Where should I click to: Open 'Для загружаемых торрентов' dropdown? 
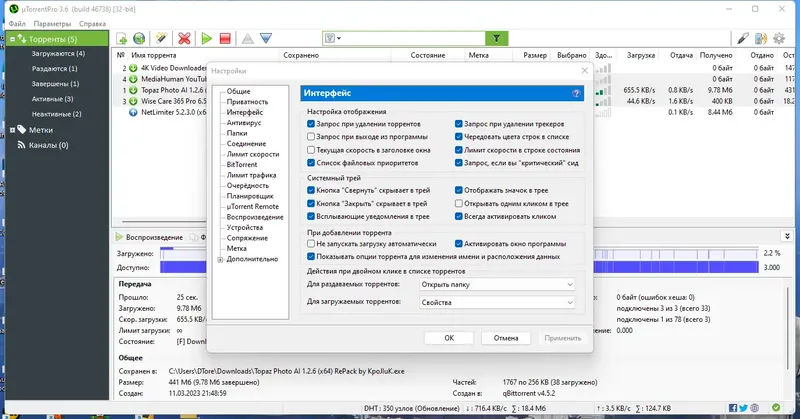pos(497,303)
